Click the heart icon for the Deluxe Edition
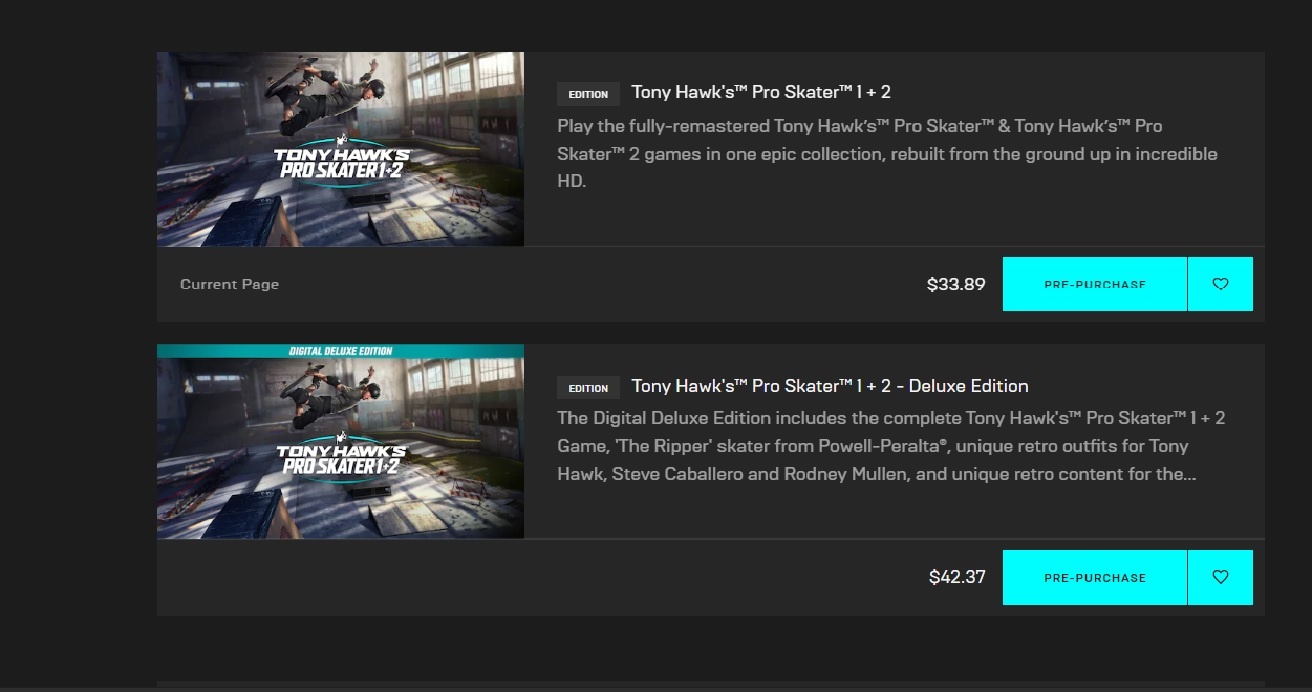The image size is (1312, 692). (x=1220, y=577)
